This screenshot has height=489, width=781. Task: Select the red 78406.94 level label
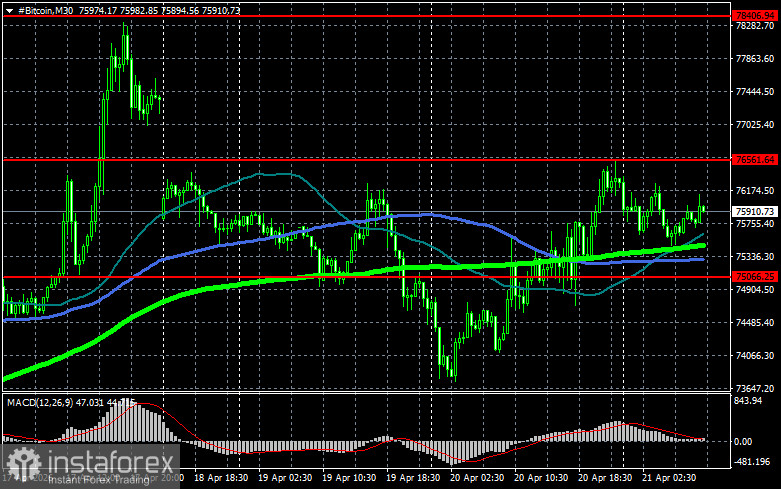coord(755,16)
